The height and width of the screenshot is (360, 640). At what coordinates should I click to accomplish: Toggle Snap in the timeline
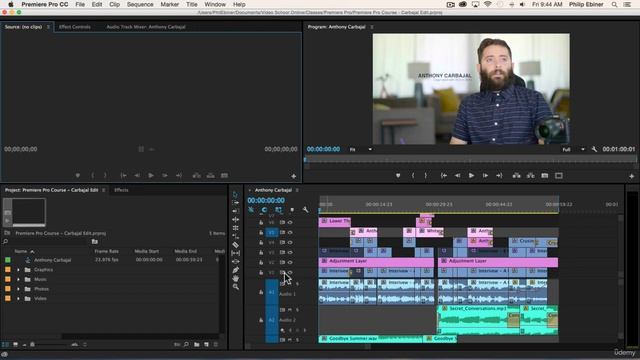coord(264,210)
